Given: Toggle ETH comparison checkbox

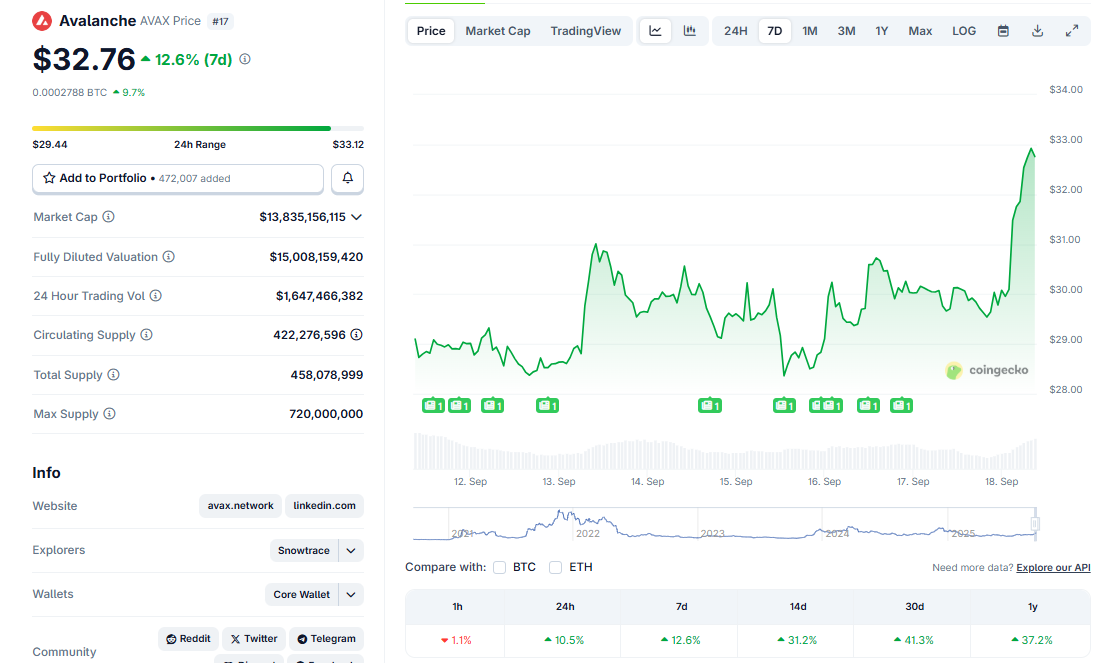Looking at the screenshot, I should click(x=555, y=568).
